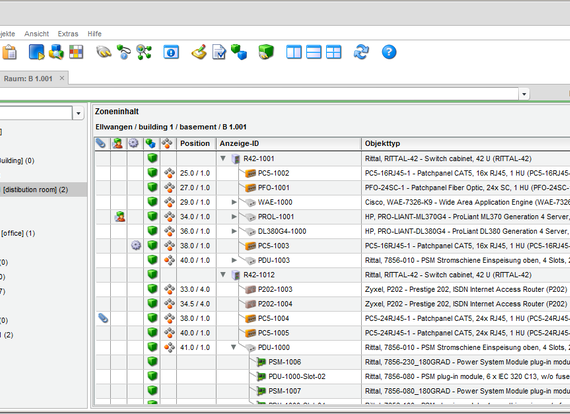This screenshot has height=414, width=570.
Task: Click the document with checkmark toolbar icon
Action: pos(219,52)
